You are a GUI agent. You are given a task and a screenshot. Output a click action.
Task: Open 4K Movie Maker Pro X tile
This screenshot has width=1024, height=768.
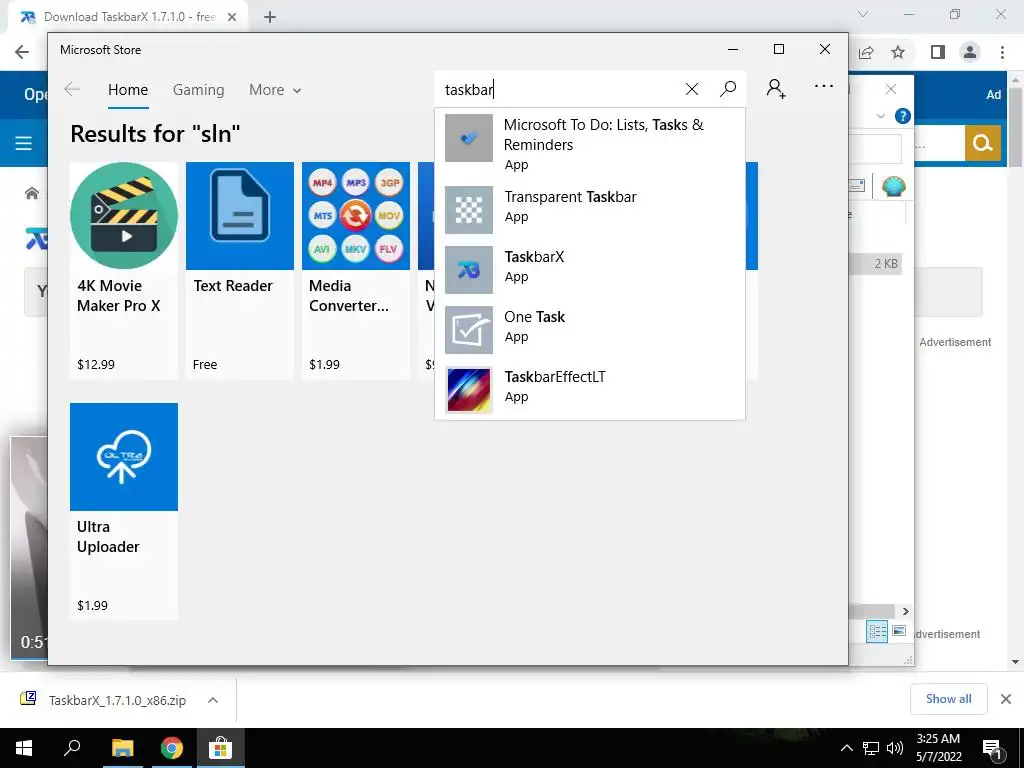coord(124,270)
